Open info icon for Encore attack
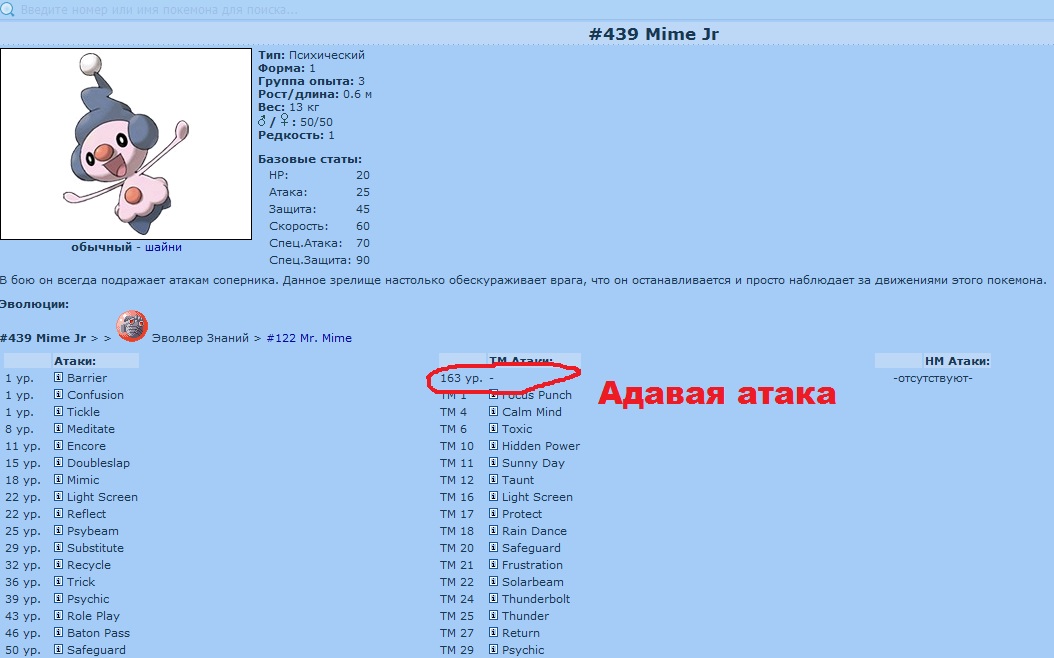 coord(58,446)
